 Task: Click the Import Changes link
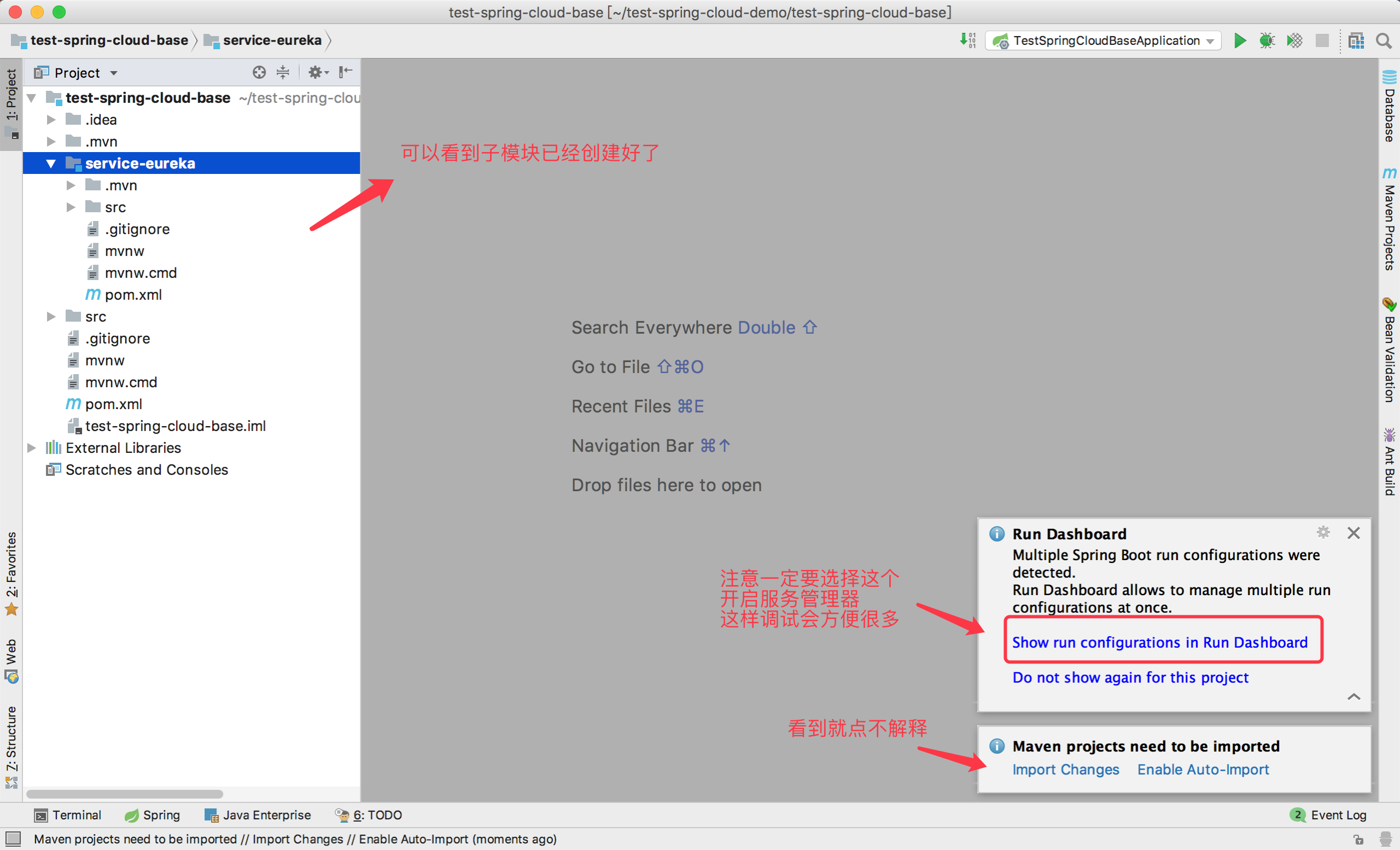click(x=1065, y=769)
